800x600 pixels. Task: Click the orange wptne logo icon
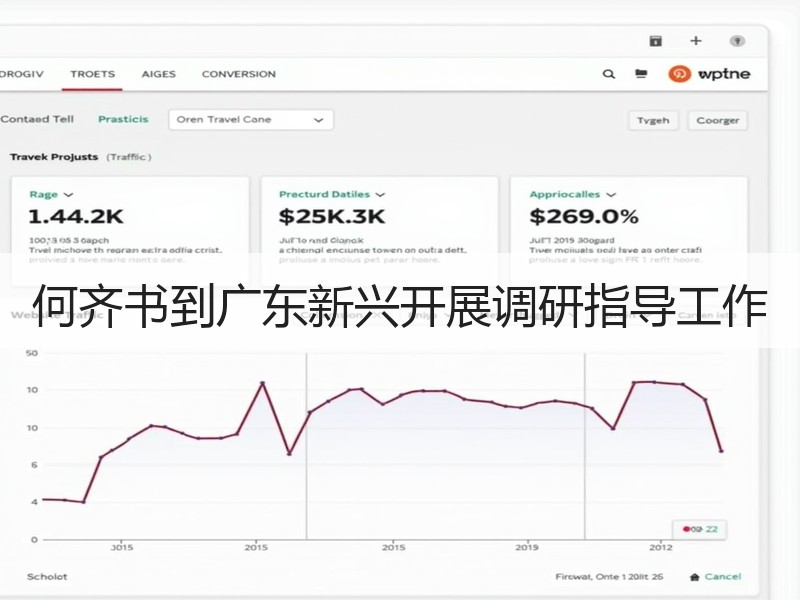coord(680,74)
